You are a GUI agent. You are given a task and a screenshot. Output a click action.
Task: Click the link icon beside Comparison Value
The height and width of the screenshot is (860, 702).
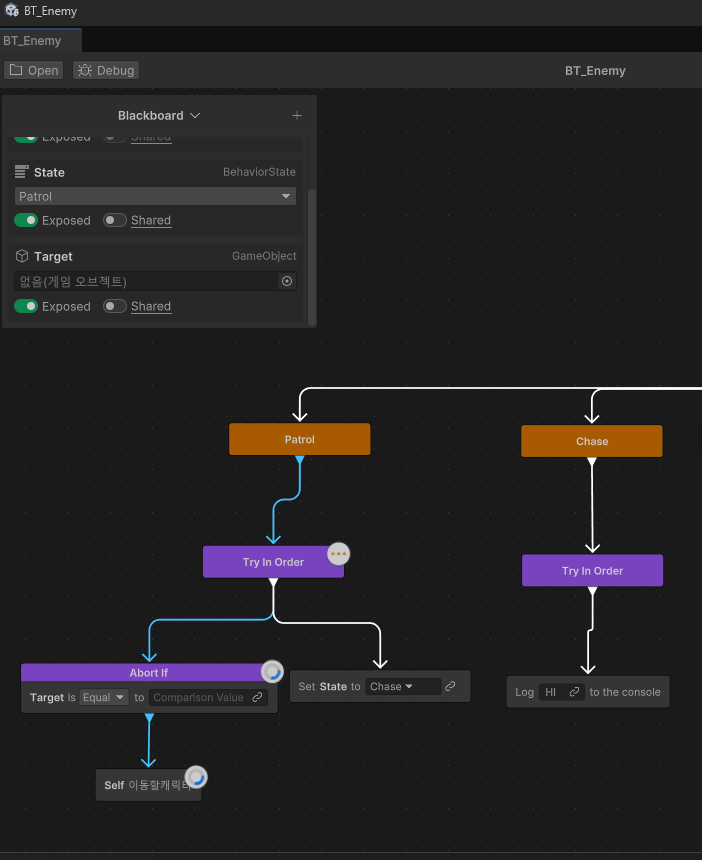(x=258, y=697)
